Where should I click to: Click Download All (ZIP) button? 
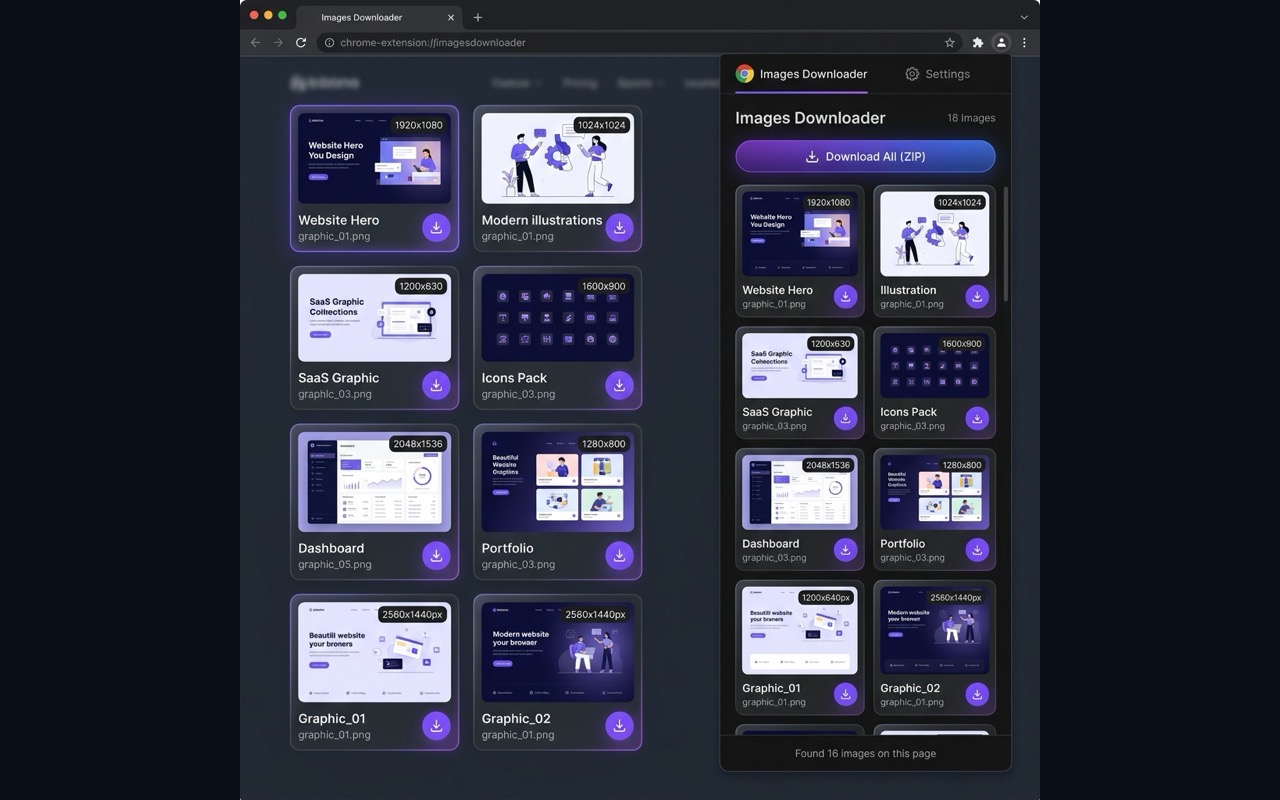coord(866,157)
